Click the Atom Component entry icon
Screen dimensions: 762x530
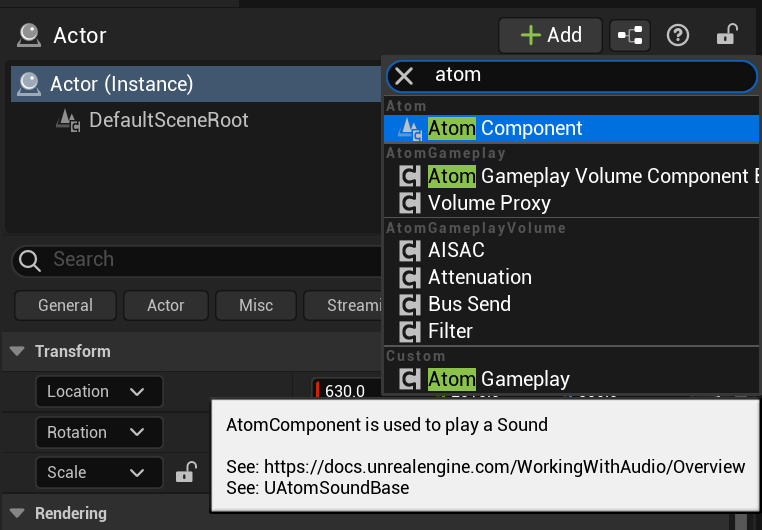tap(410, 129)
